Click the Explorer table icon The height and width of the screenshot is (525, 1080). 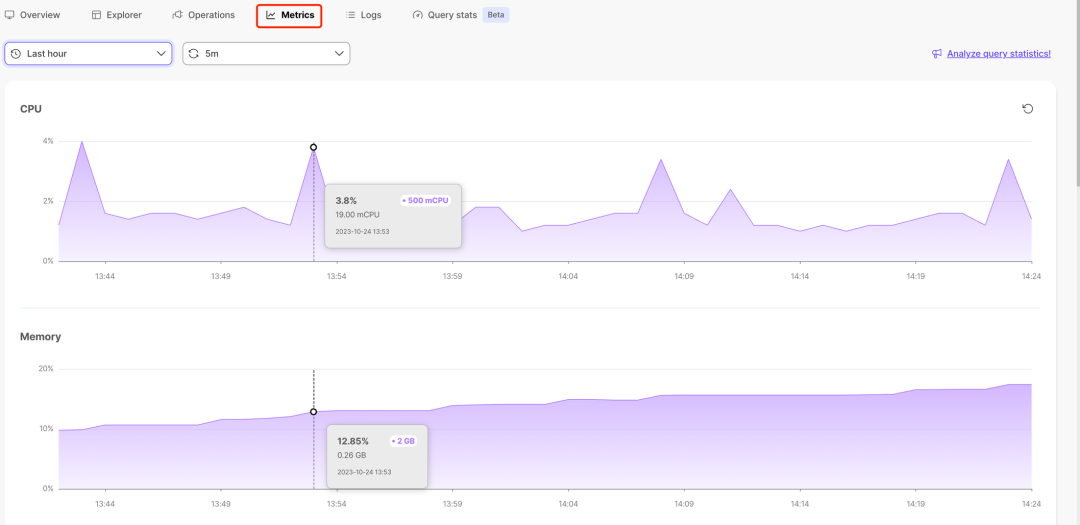click(x=96, y=14)
